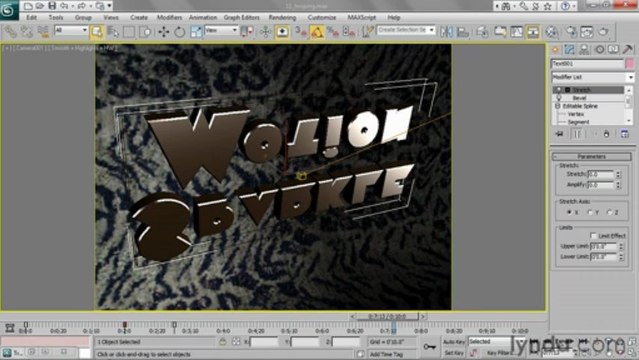Expand the Modifier List dropdown

click(593, 77)
